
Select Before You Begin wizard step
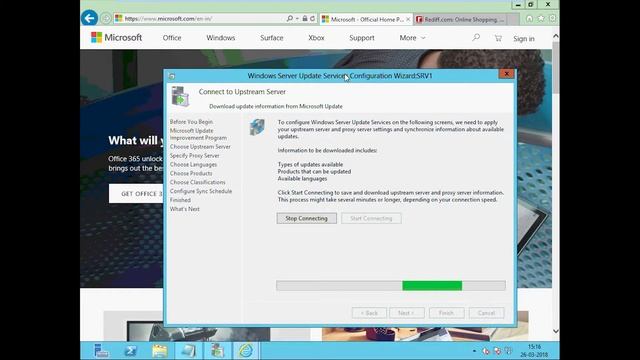191,122
